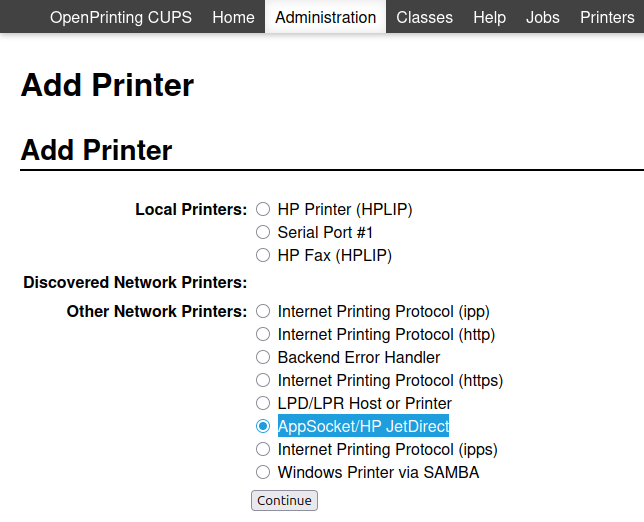Switch to the Classes tab
Screen dimensions: 644x522
pyautogui.click(x=424, y=17)
